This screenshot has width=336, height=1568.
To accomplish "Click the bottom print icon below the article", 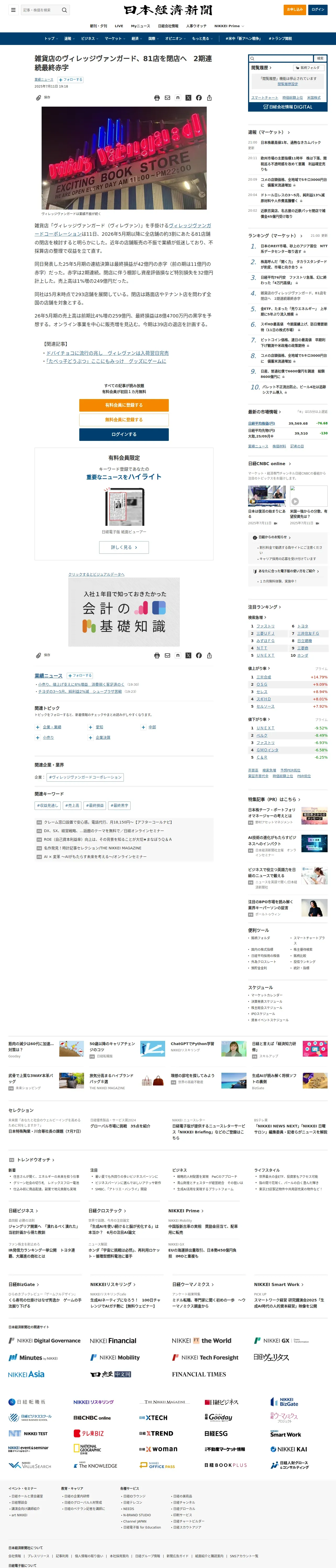I will click(x=157, y=656).
